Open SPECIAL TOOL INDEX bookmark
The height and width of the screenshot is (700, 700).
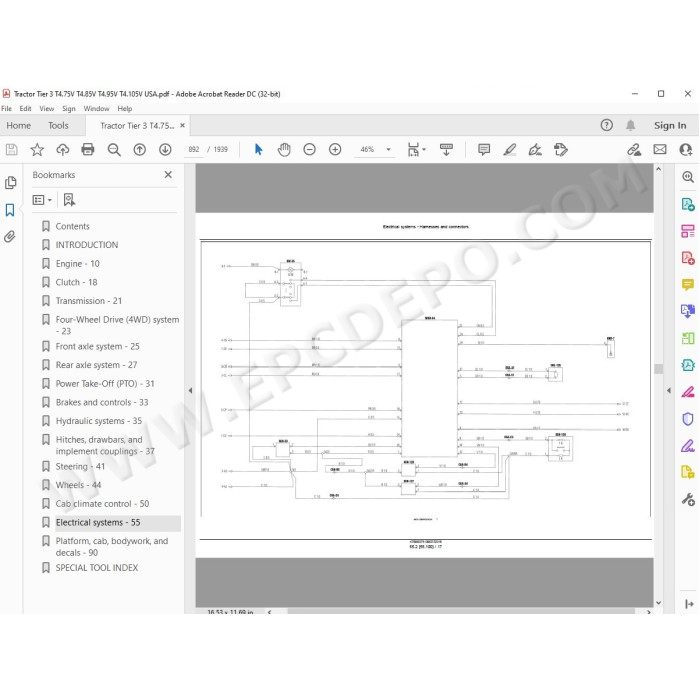pos(96,568)
